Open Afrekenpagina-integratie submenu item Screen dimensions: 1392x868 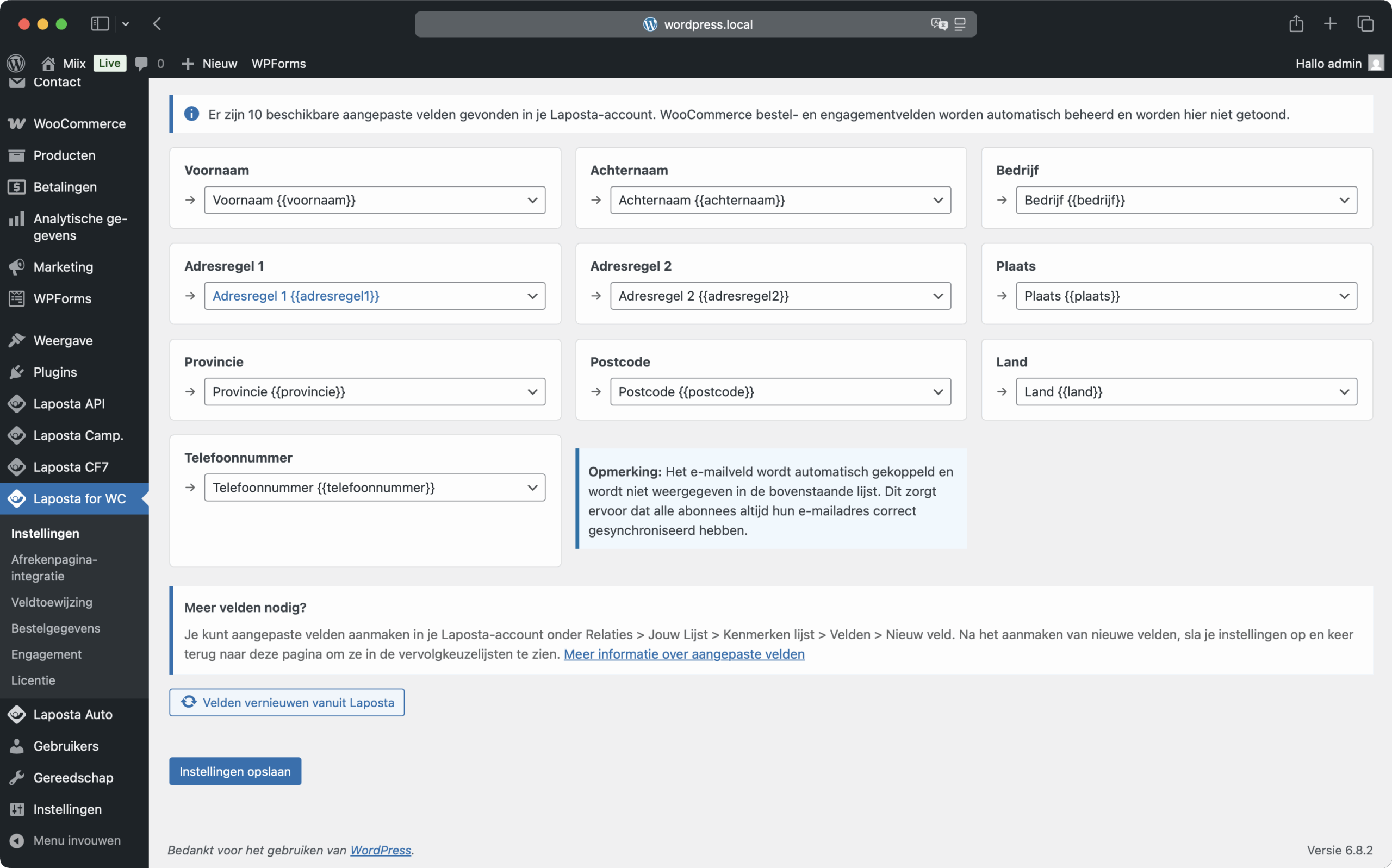click(54, 568)
